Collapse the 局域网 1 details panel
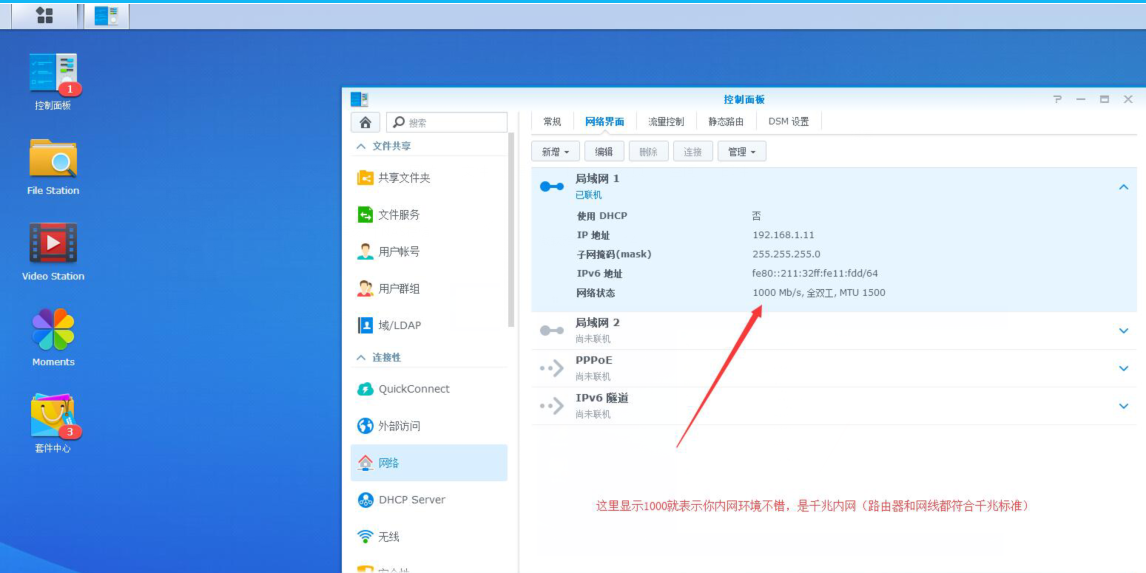Viewport: 1146px width, 573px height. pos(1123,187)
